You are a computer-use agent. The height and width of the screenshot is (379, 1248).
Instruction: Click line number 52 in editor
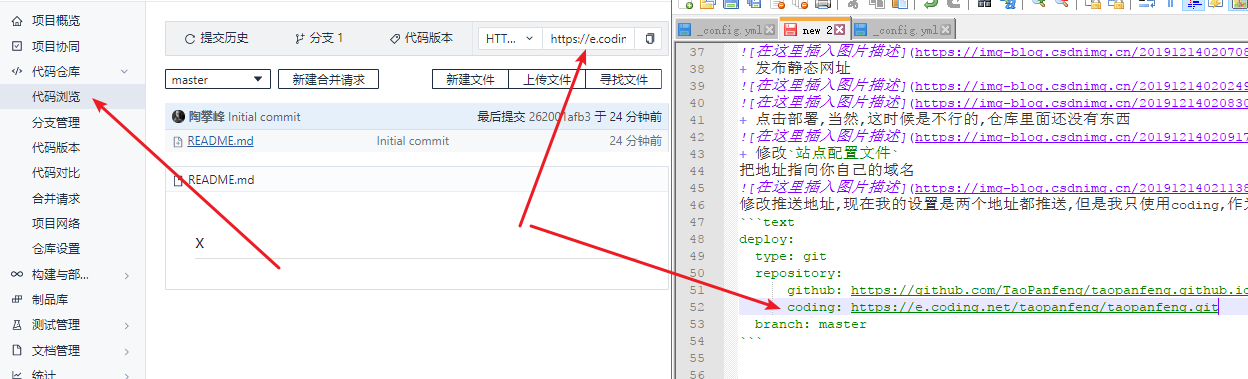697,307
